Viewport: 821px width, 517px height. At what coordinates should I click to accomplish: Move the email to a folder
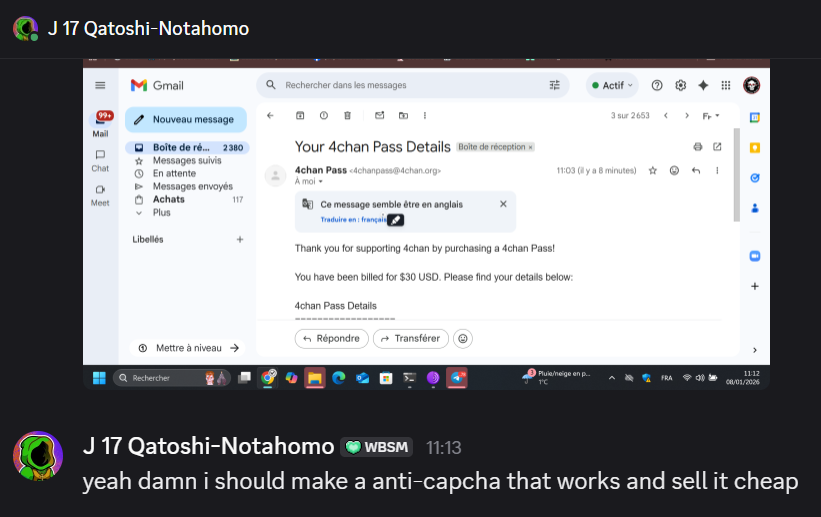[403, 115]
